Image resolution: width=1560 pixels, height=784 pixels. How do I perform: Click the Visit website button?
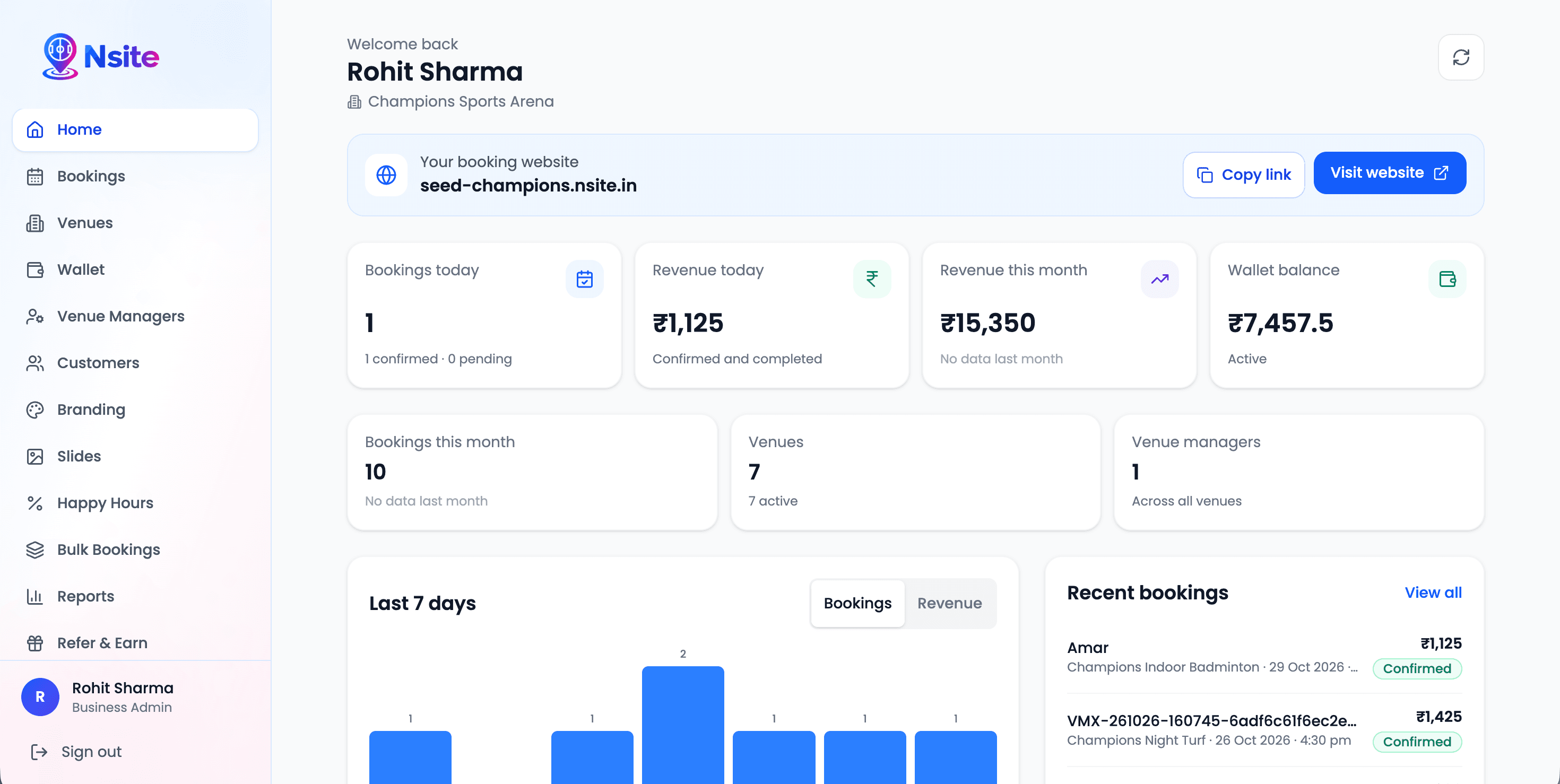(1389, 172)
